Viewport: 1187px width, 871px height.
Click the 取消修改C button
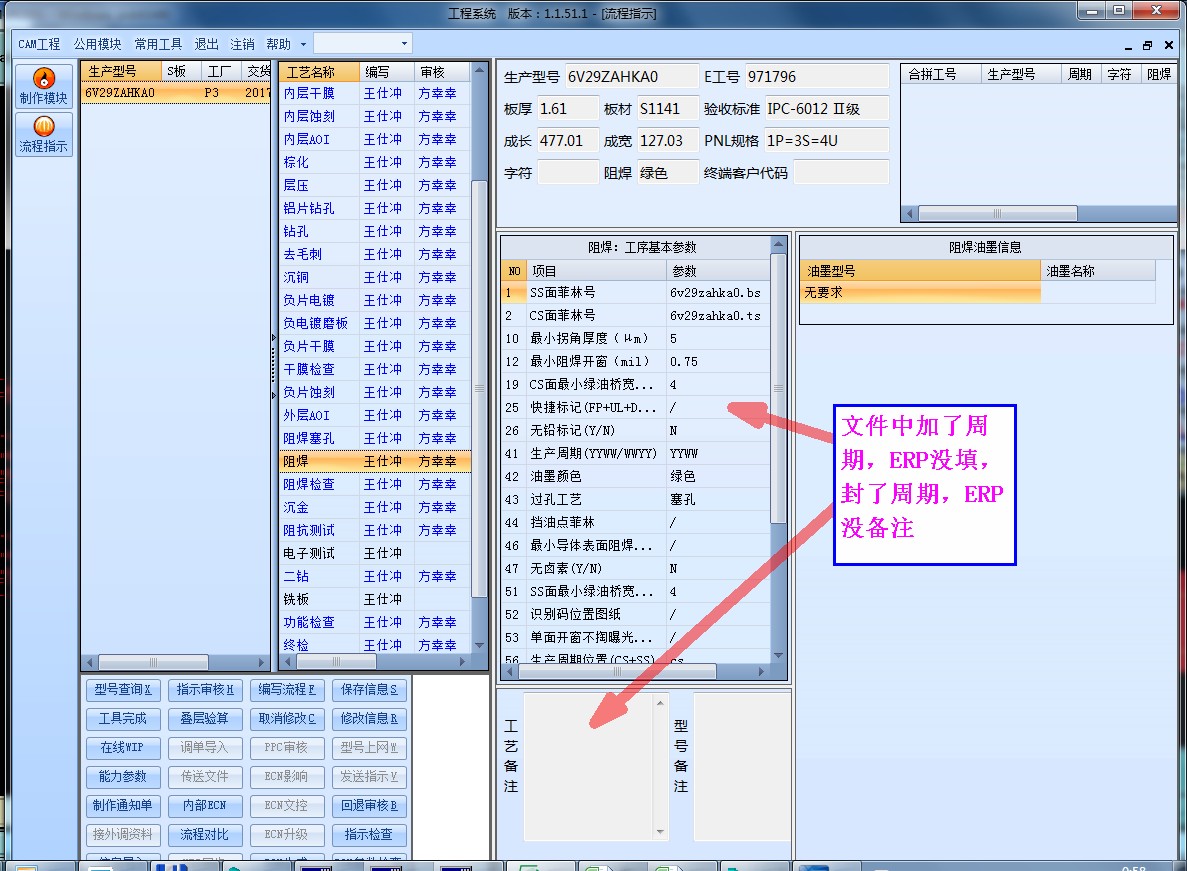[286, 718]
